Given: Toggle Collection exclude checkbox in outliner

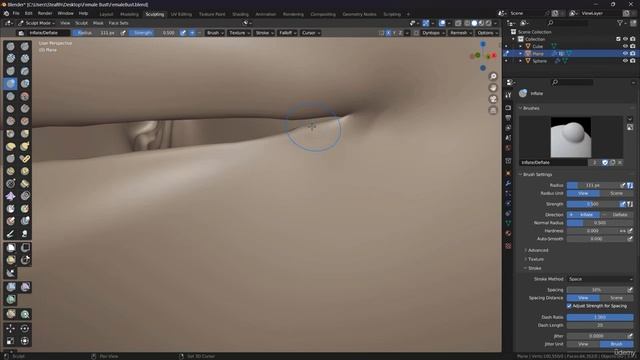Looking at the screenshot, I should click(618, 39).
